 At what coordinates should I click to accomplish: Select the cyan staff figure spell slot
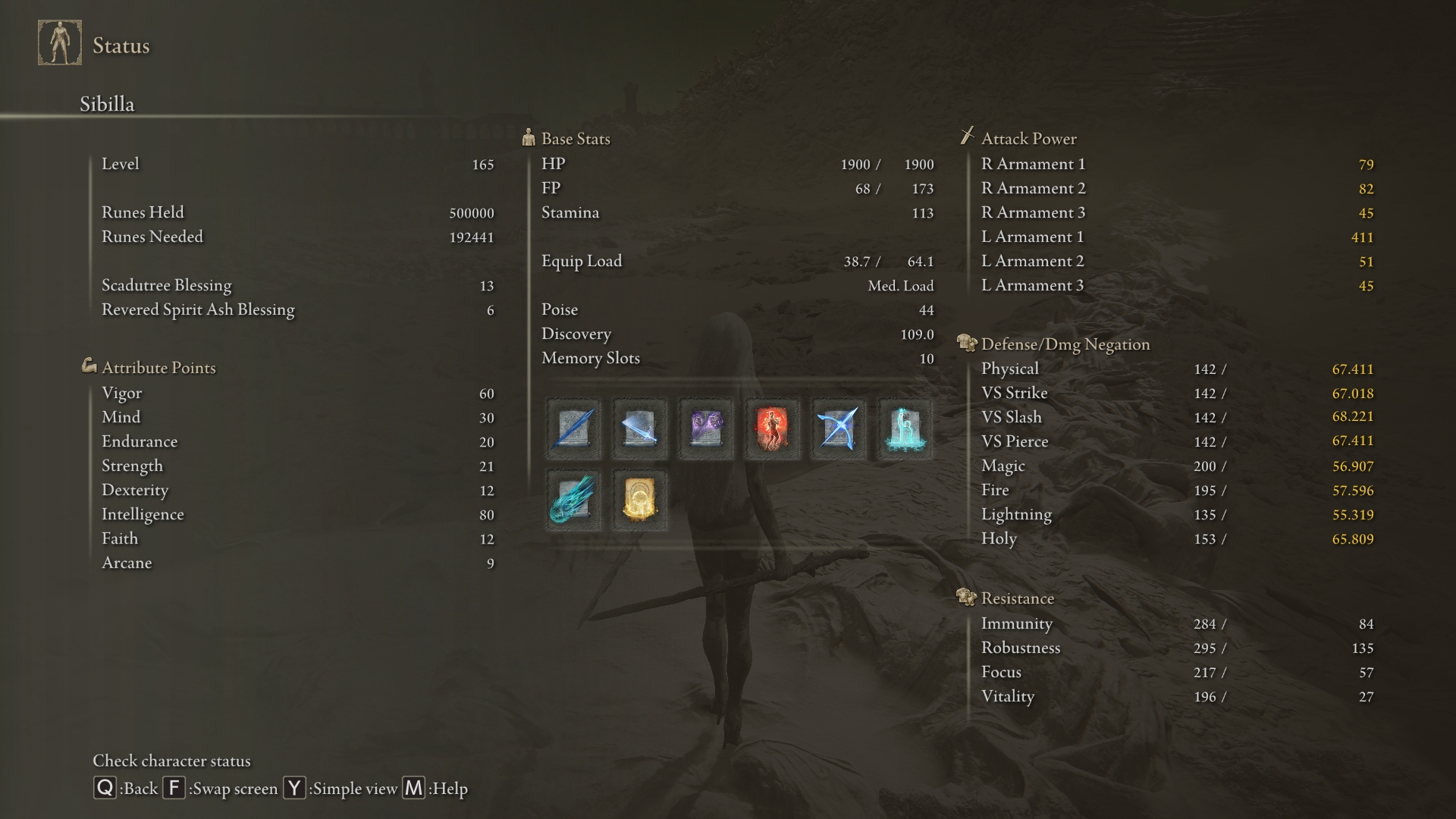905,429
